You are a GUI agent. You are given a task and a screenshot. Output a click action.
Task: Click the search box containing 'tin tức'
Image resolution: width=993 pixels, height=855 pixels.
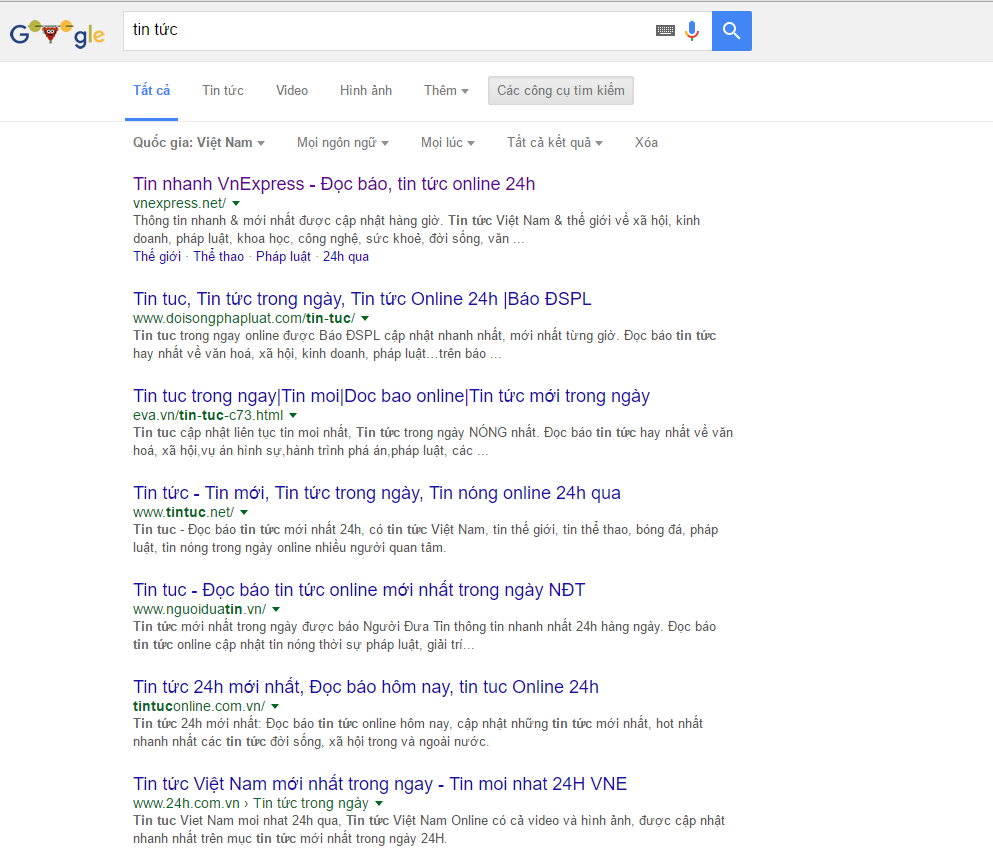tap(390, 31)
